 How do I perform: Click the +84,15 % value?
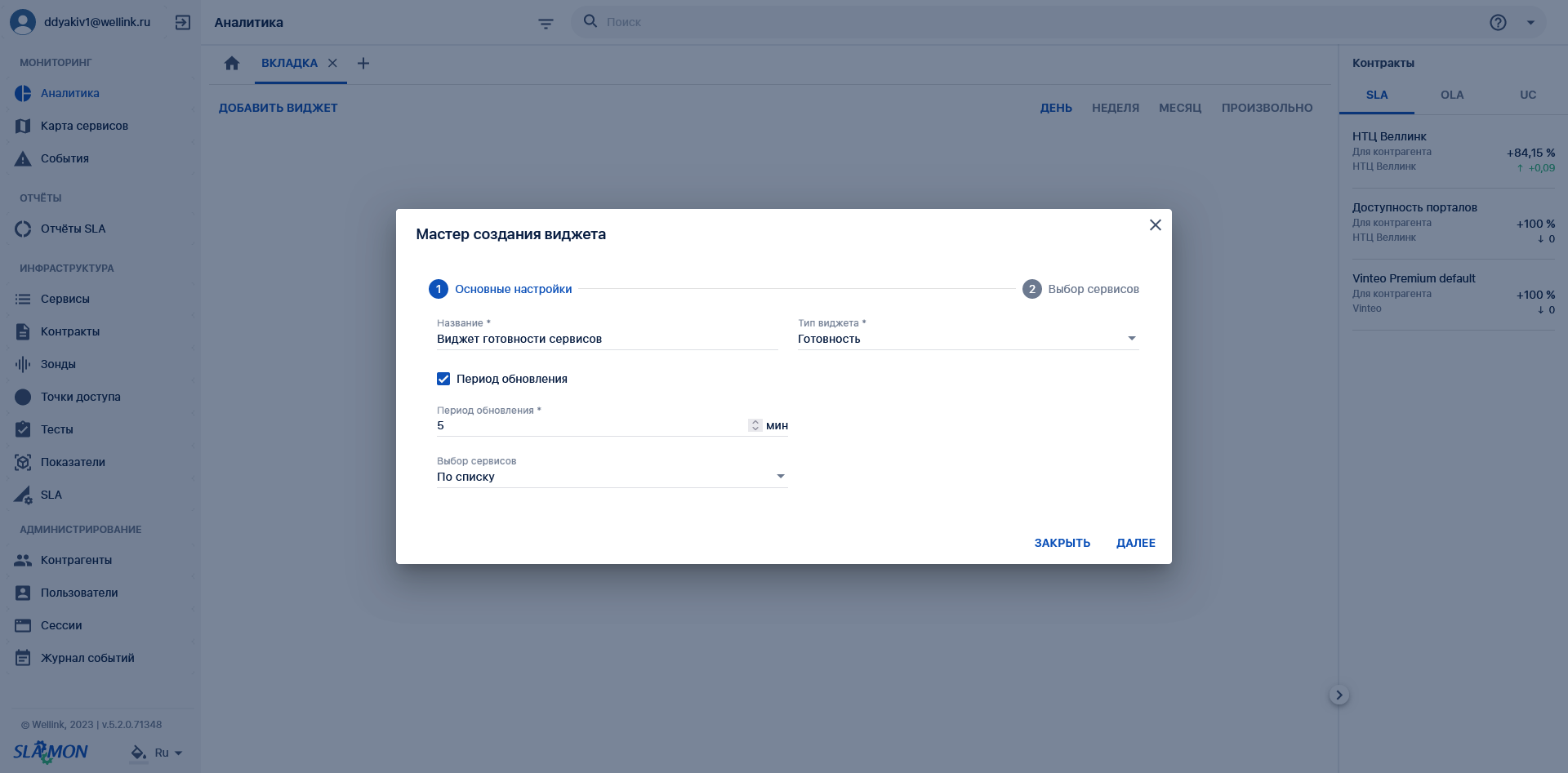tap(1530, 153)
